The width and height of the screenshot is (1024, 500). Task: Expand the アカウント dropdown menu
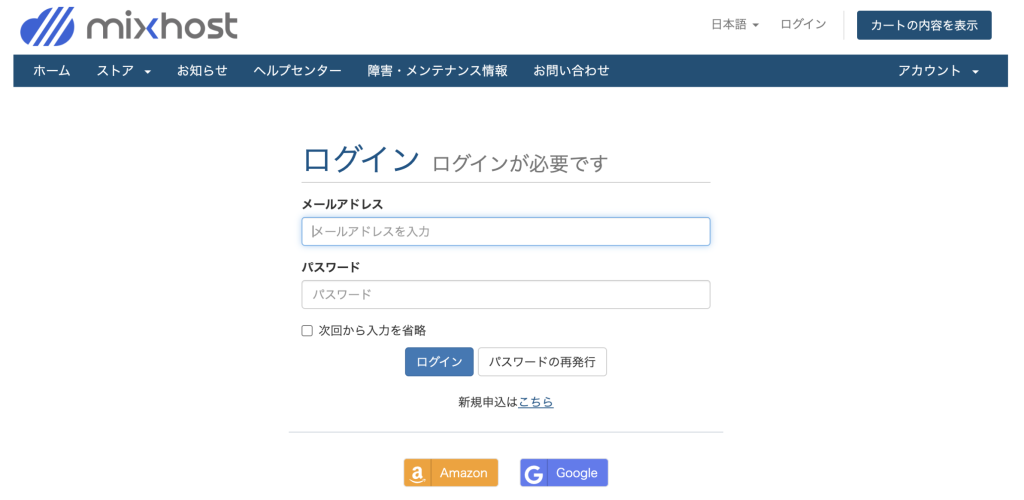click(x=938, y=71)
